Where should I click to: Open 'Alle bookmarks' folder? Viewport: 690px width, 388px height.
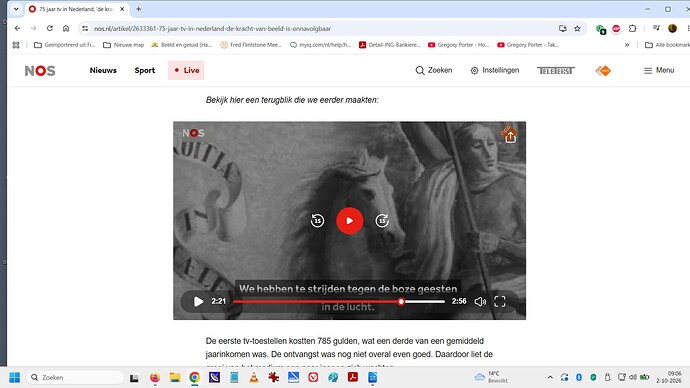point(667,45)
